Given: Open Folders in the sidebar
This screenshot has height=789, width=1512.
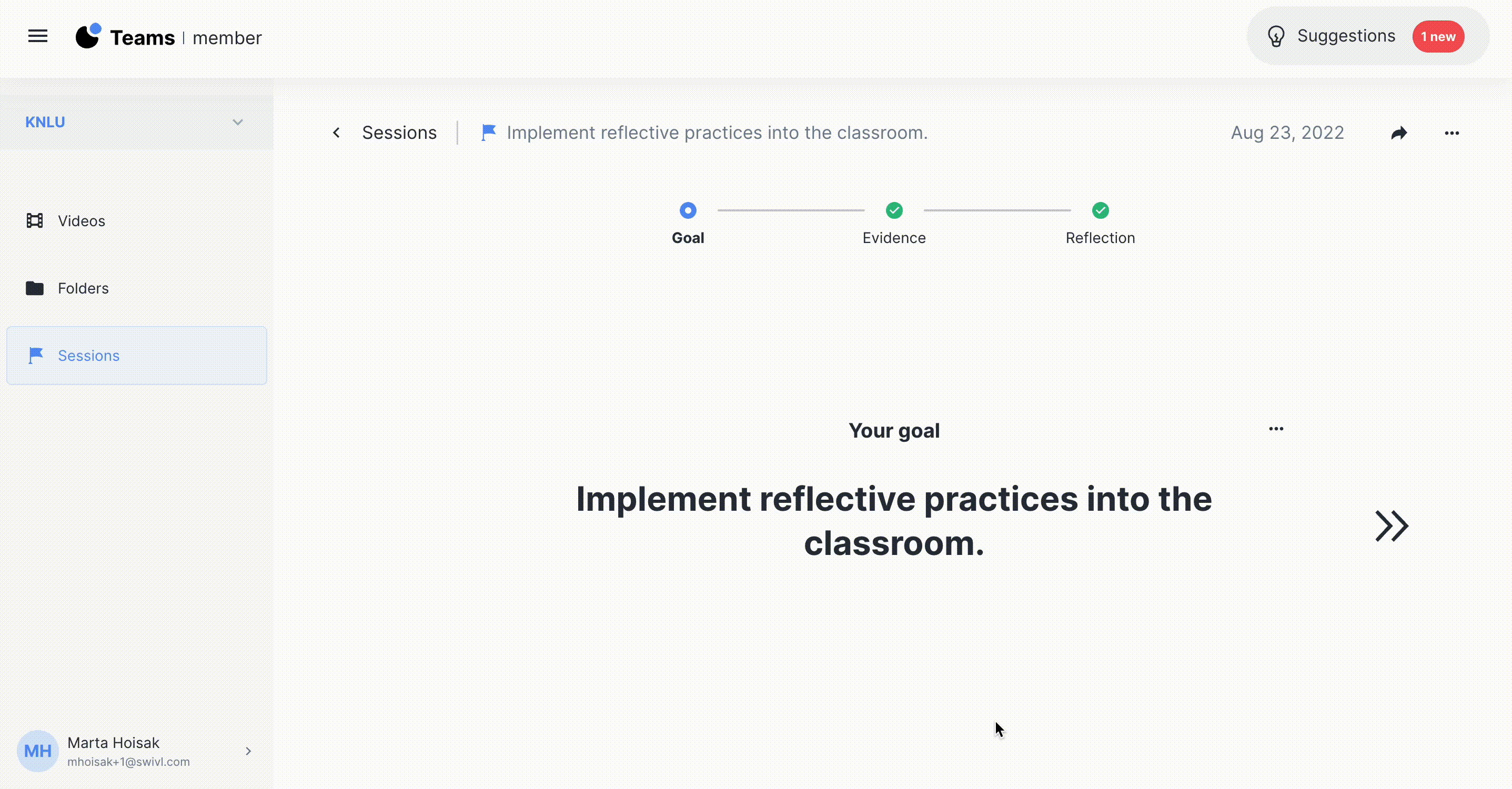Looking at the screenshot, I should tap(83, 288).
